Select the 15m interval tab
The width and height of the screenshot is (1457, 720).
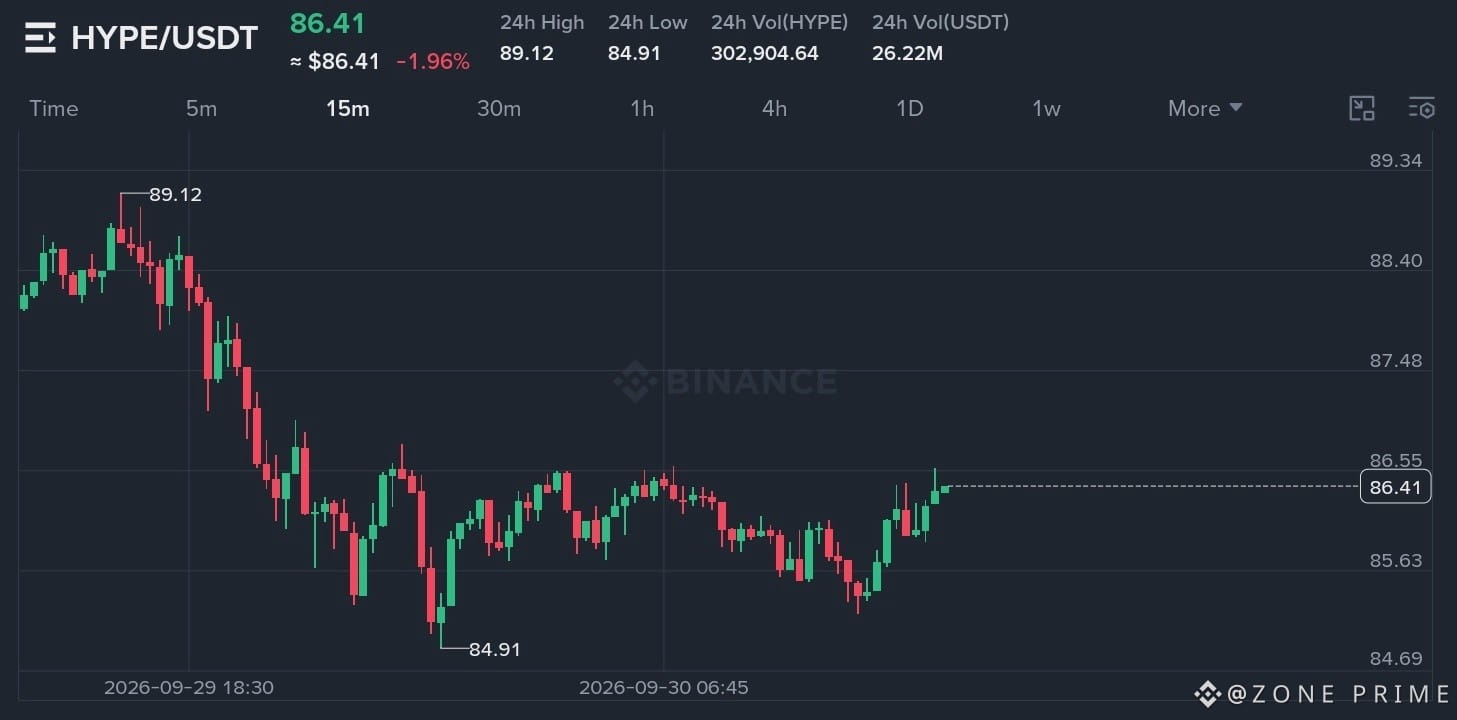coord(348,108)
